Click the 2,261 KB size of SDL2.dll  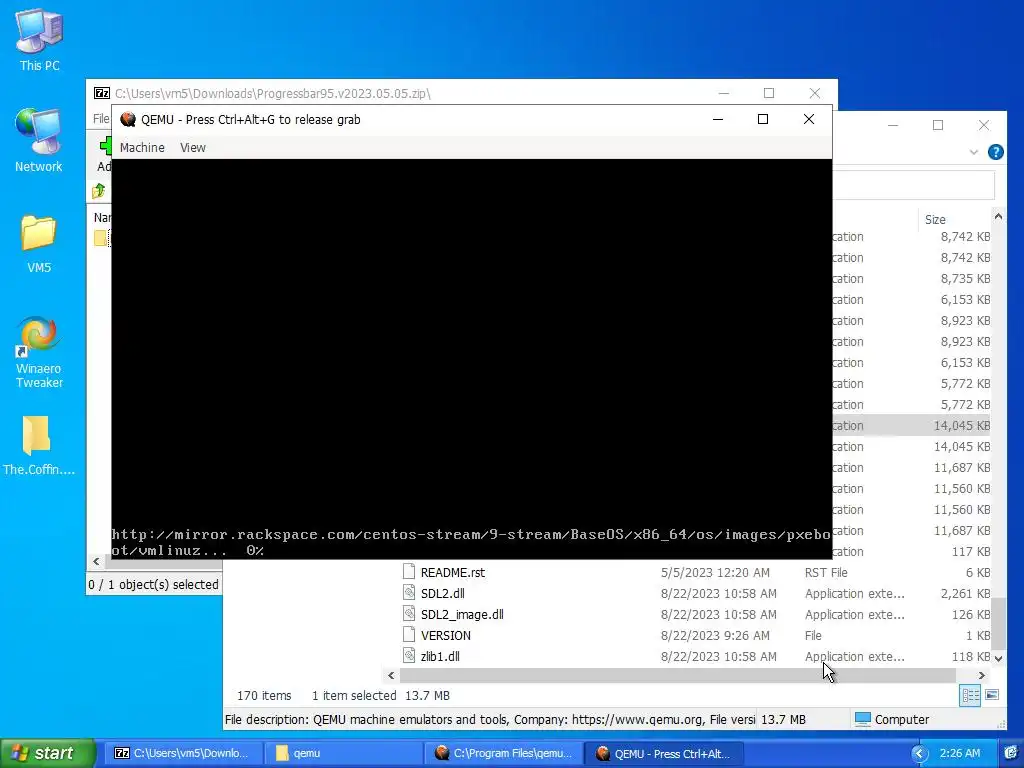pos(965,594)
